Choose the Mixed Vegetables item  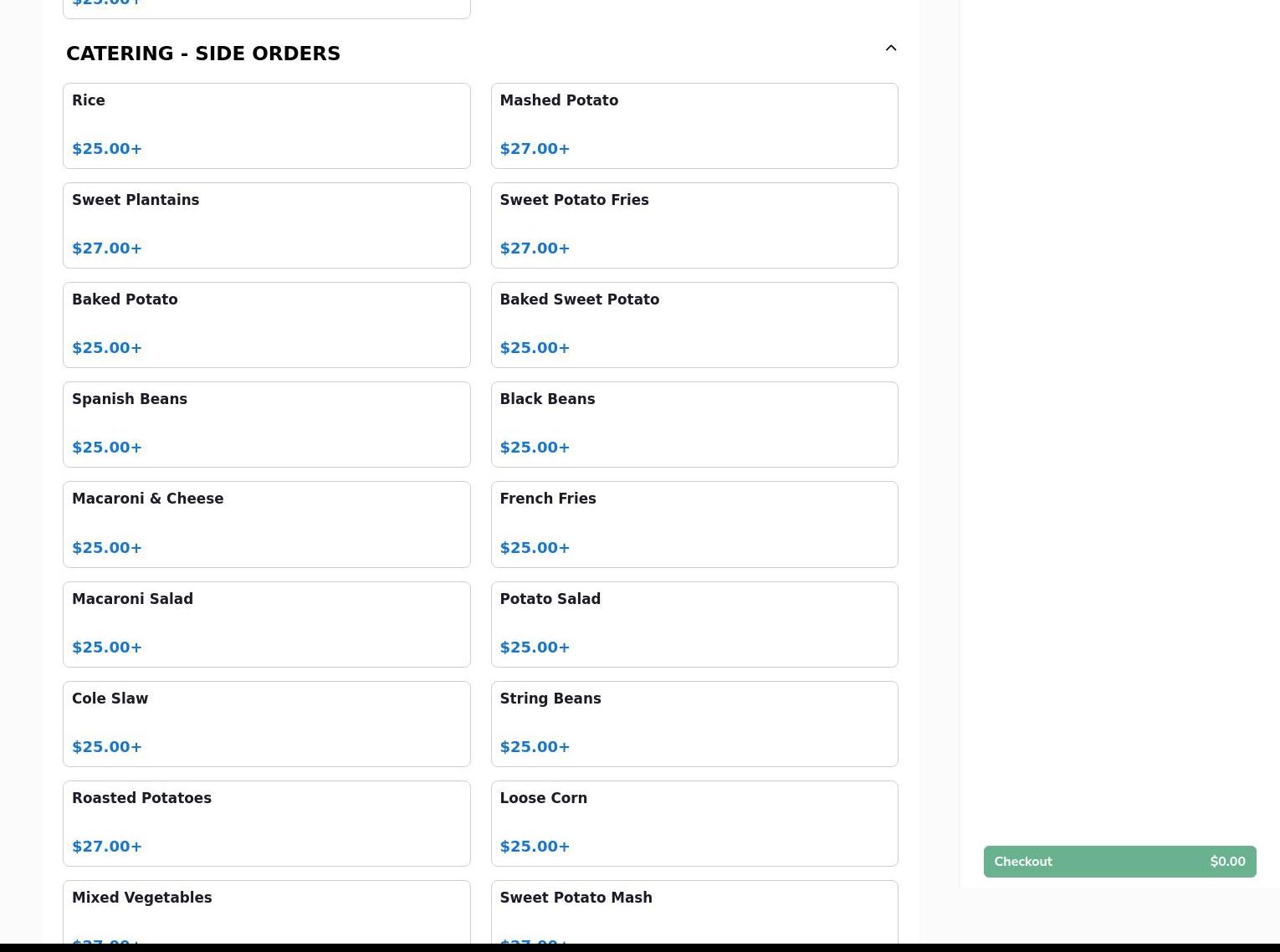pos(267,912)
